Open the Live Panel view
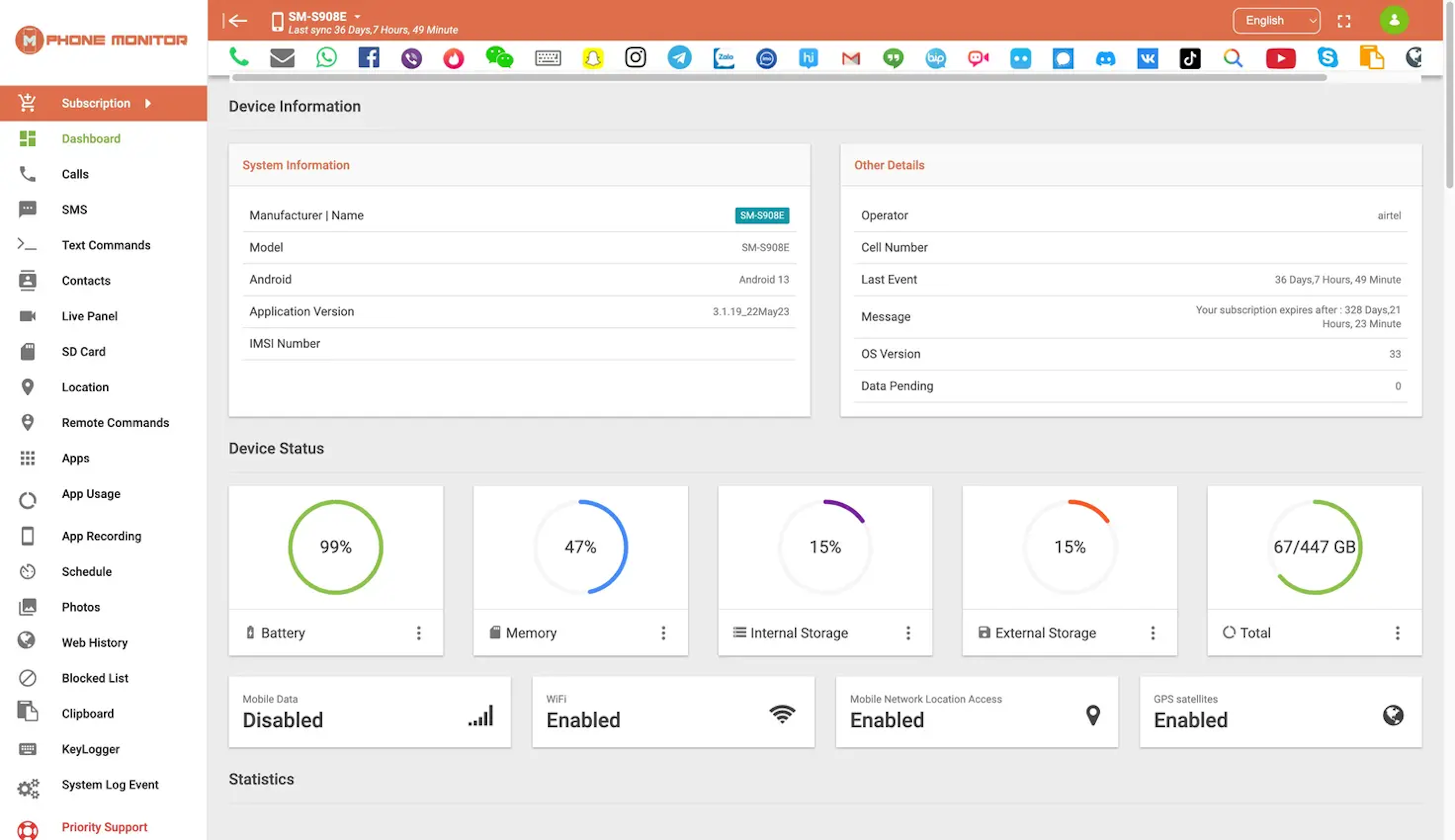Screen dimensions: 1455x840 89,316
